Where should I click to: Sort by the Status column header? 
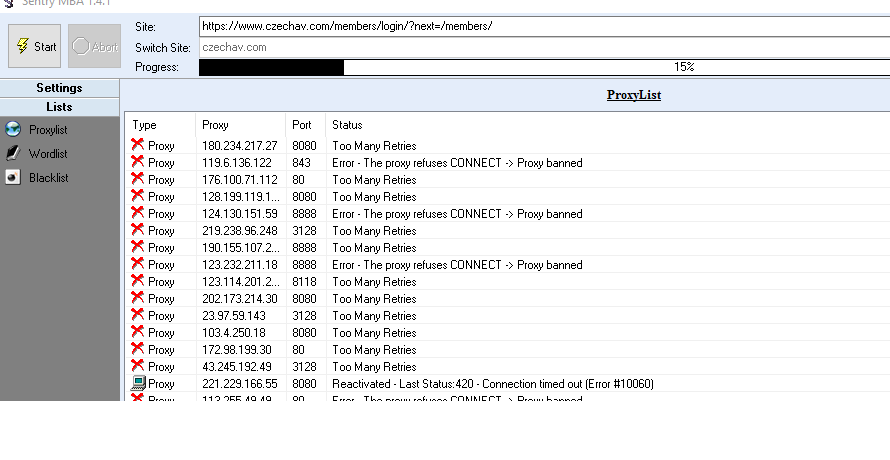(347, 125)
